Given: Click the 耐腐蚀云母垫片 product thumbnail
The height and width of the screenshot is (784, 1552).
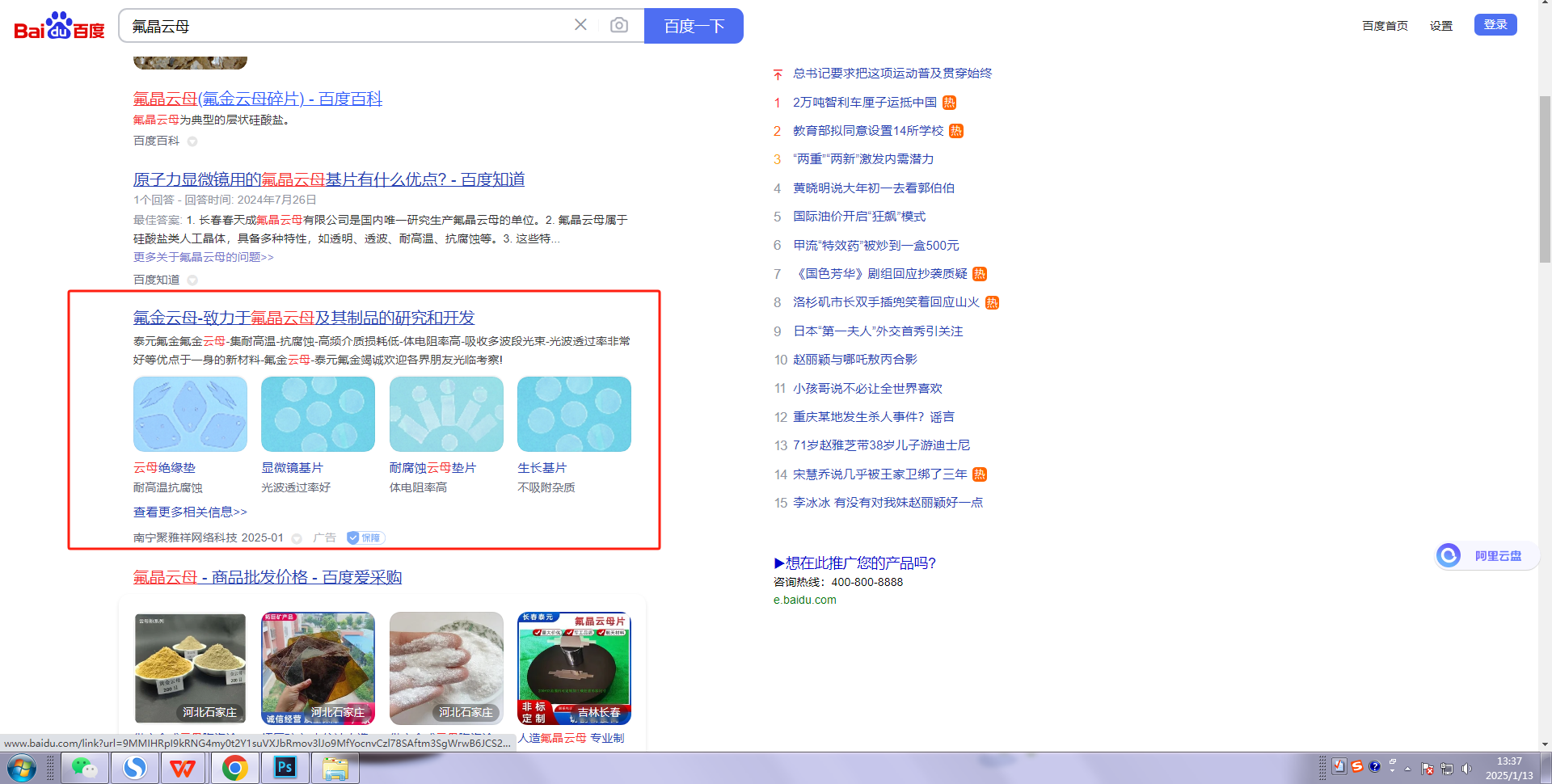Looking at the screenshot, I should (x=446, y=414).
